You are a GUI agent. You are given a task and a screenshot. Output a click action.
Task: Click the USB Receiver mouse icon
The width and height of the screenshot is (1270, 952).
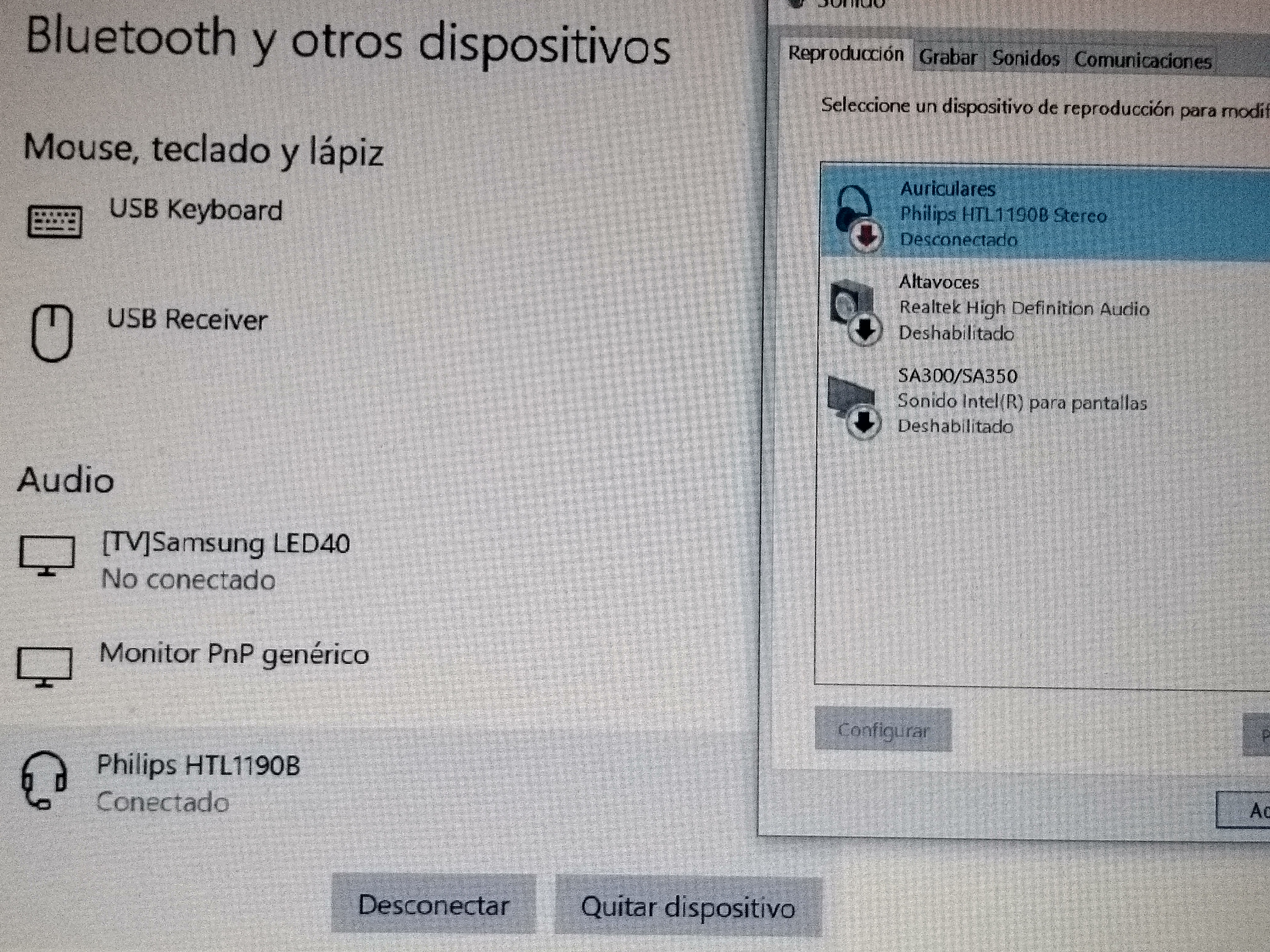[x=52, y=333]
